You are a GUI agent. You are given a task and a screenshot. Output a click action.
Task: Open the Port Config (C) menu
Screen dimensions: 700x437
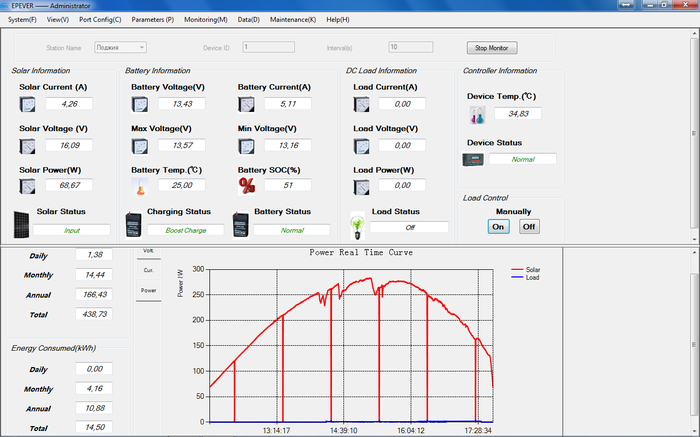pos(100,19)
